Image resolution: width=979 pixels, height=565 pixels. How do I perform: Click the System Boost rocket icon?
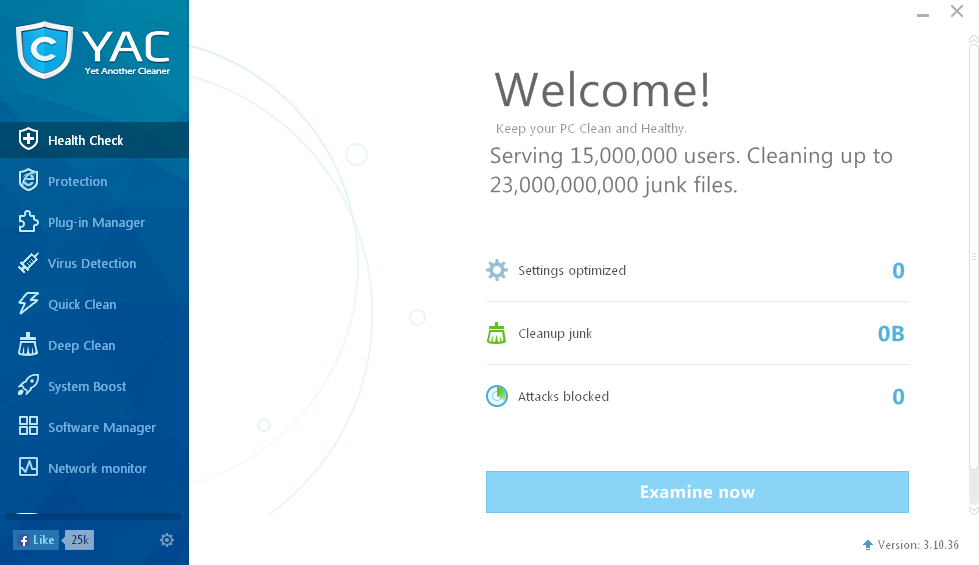(x=28, y=386)
